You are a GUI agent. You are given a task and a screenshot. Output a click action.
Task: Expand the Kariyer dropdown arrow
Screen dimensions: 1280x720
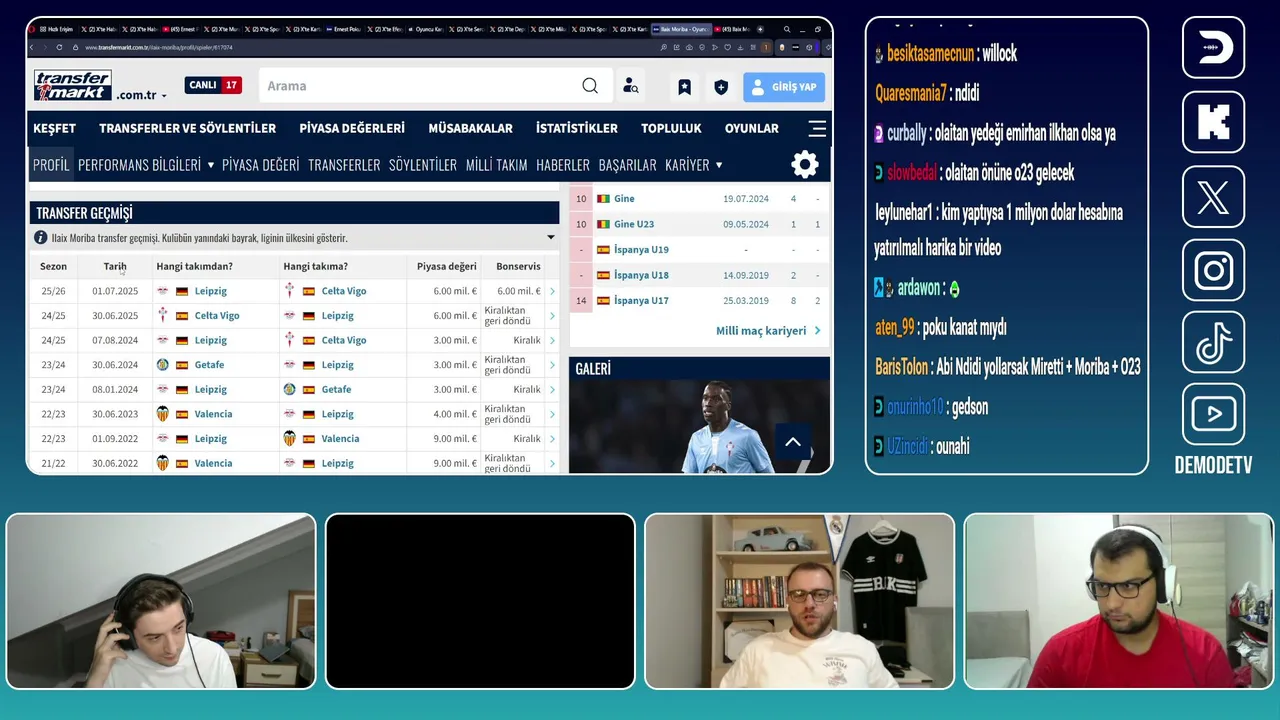coord(718,165)
